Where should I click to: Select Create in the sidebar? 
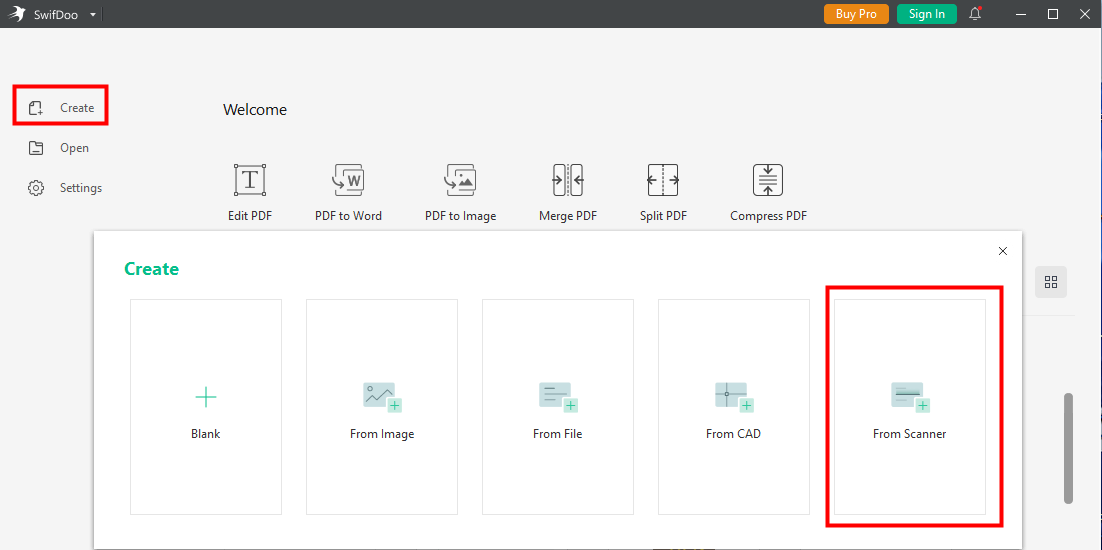tap(61, 107)
